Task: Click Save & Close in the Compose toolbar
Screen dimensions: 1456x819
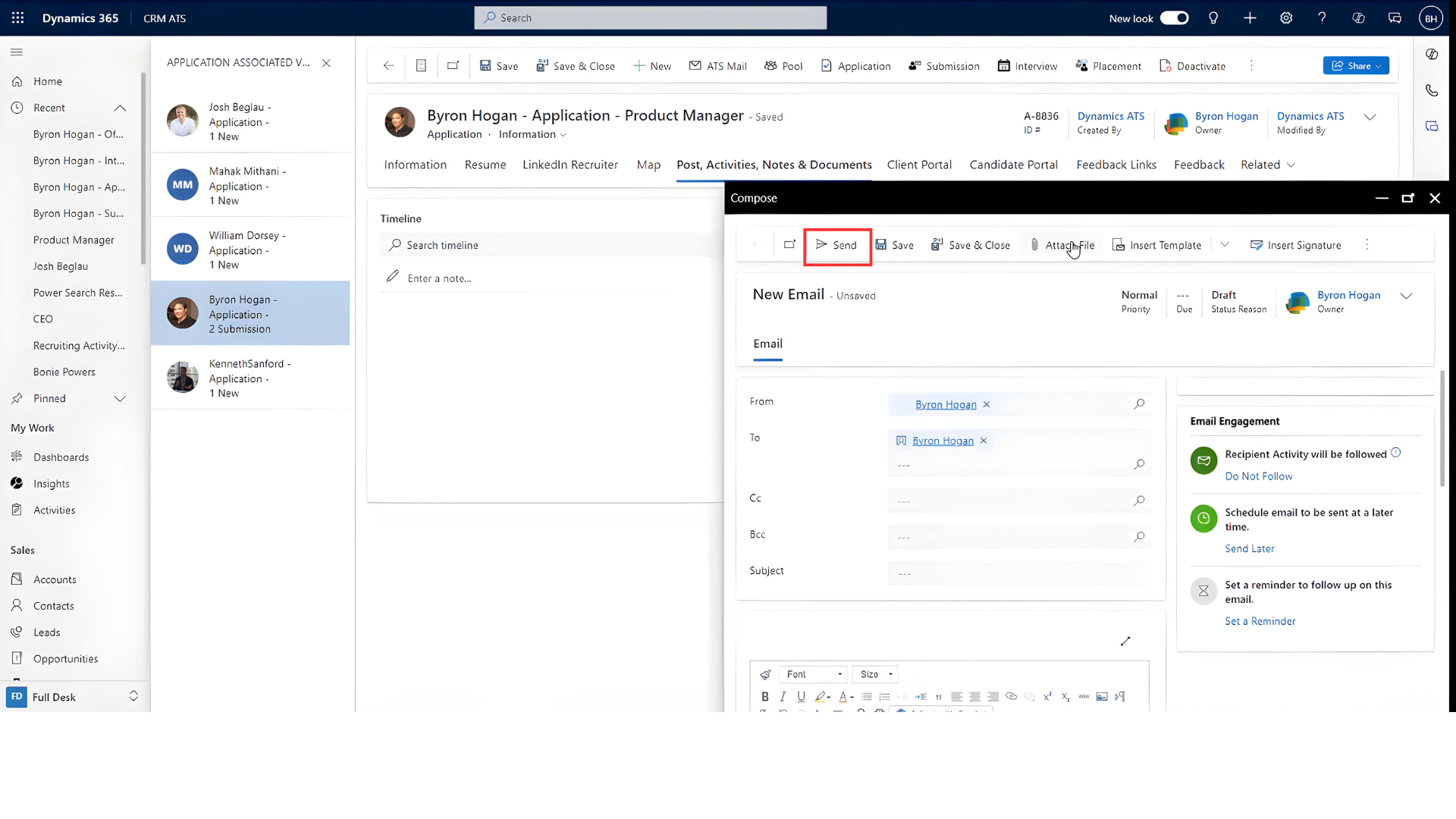Action: tap(971, 245)
